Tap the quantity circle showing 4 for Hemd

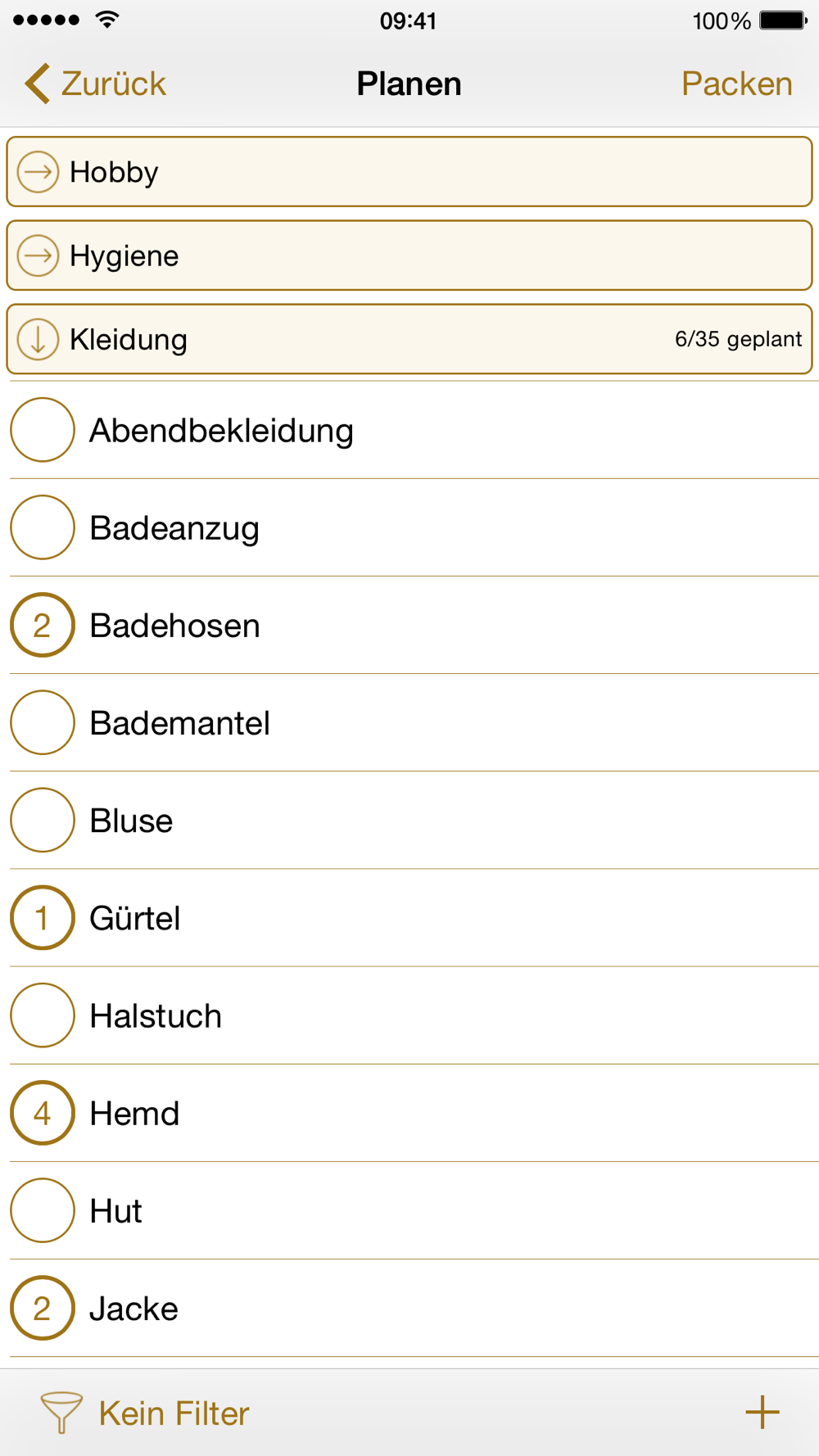pos(43,1113)
